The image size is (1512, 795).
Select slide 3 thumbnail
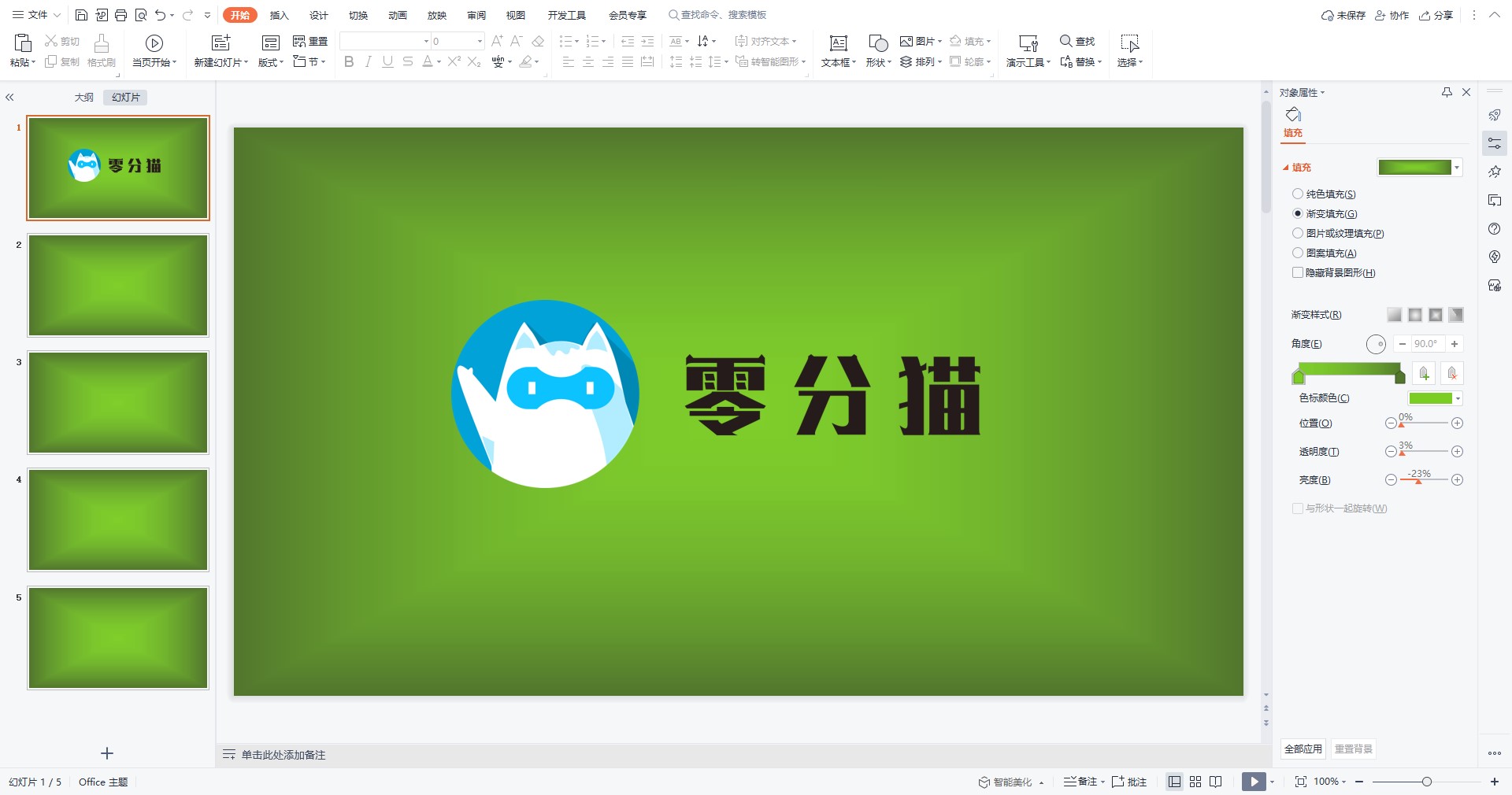click(118, 402)
